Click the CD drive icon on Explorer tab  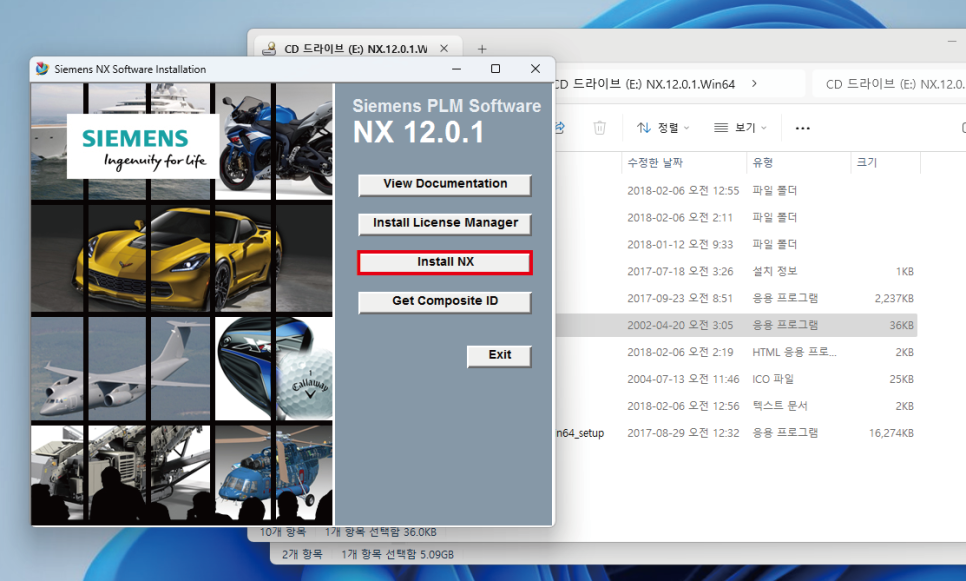269,49
